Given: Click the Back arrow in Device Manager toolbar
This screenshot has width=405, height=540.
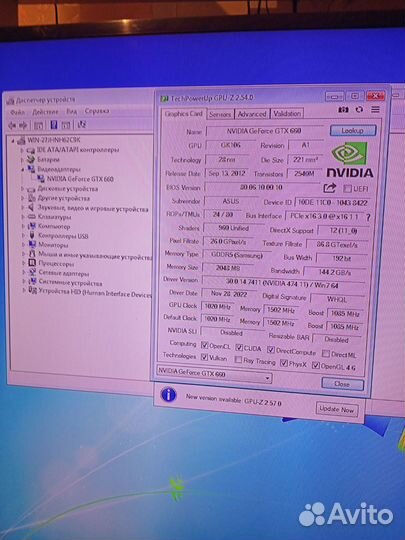Looking at the screenshot, I should pos(12,125).
